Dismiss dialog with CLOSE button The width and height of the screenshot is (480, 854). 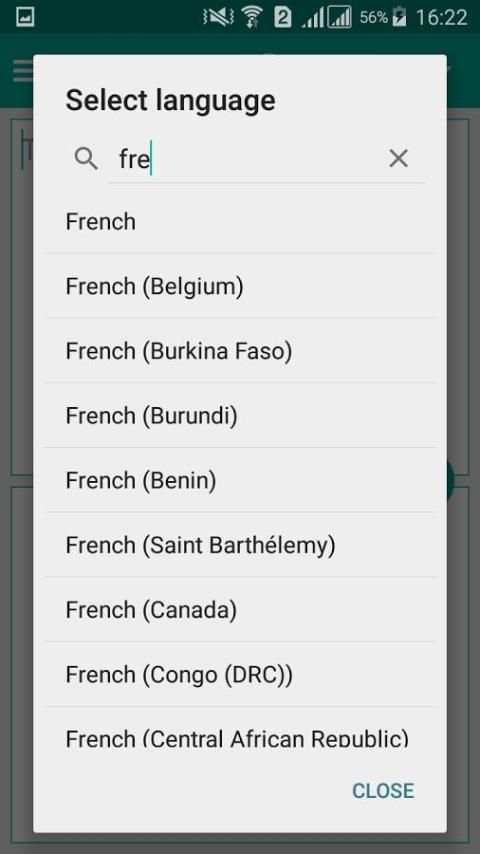[383, 791]
